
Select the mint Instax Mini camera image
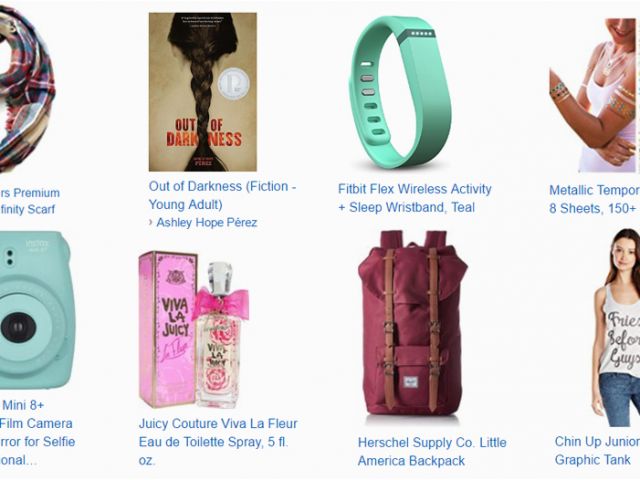(x=37, y=310)
